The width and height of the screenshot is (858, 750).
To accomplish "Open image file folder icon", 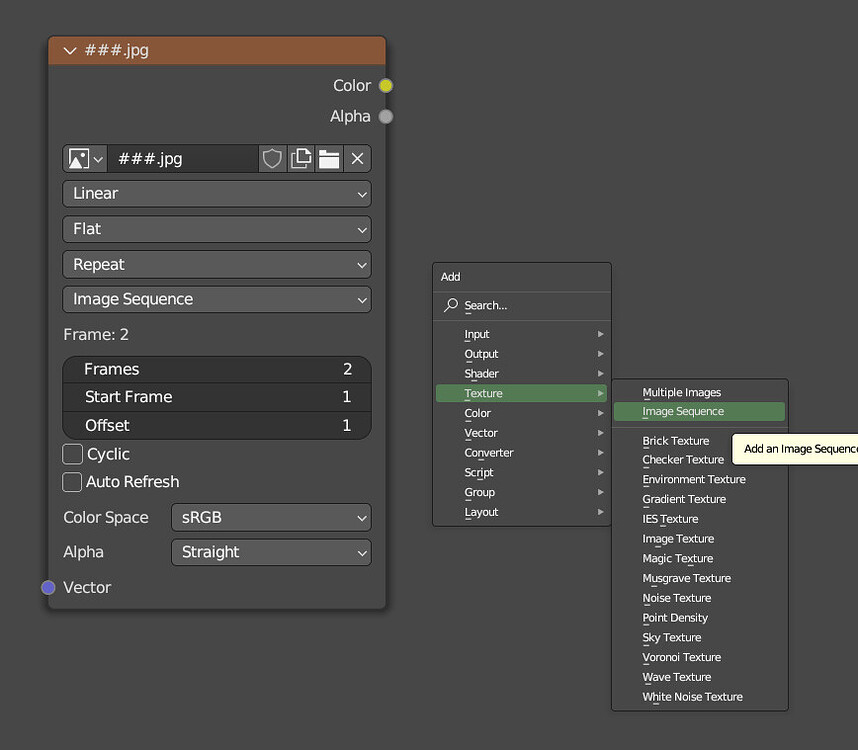I will (x=329, y=159).
